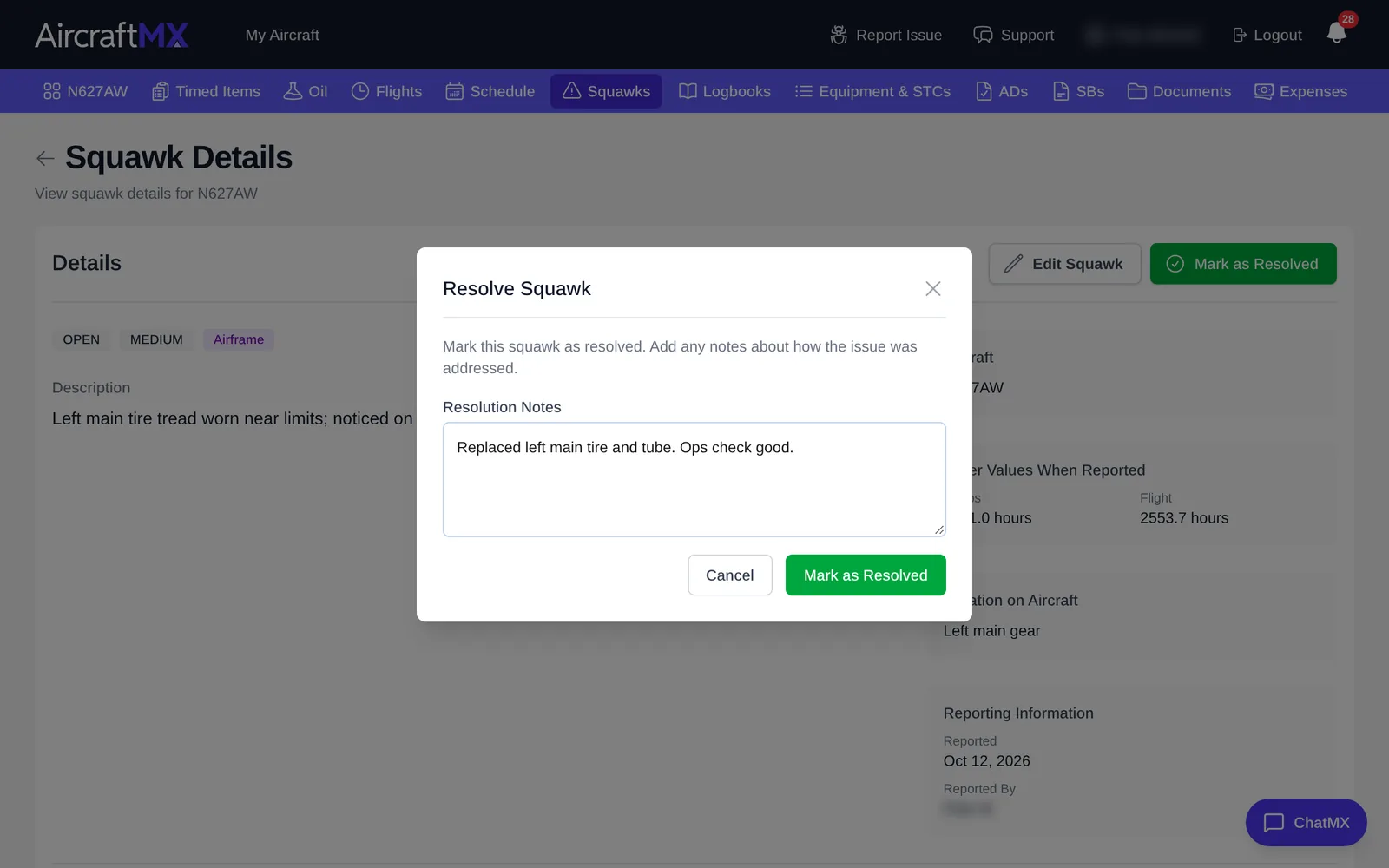Click the textarea resize handle corner
Screen dimensions: 1389x868
939,529
